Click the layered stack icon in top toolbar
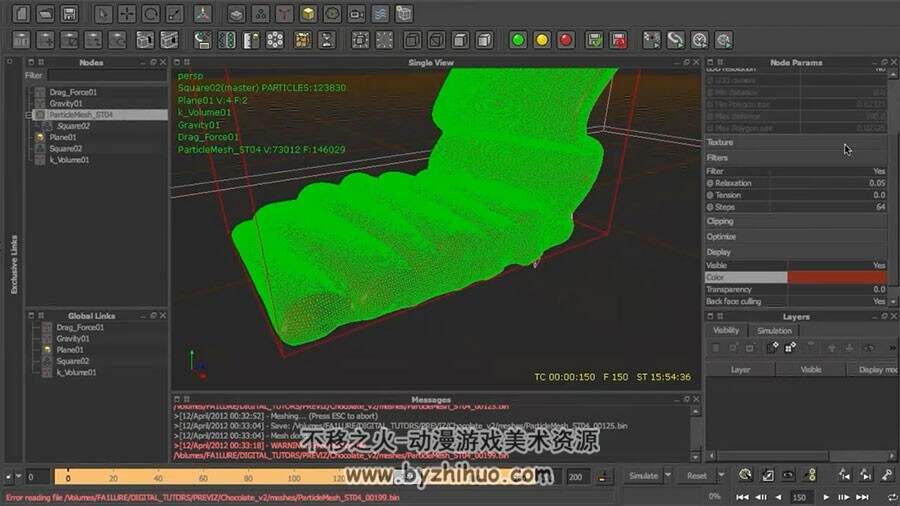 pyautogui.click(x=236, y=13)
